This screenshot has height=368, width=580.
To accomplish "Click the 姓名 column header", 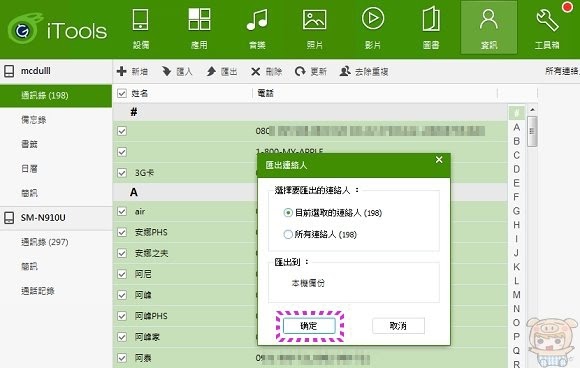I will tap(139, 93).
